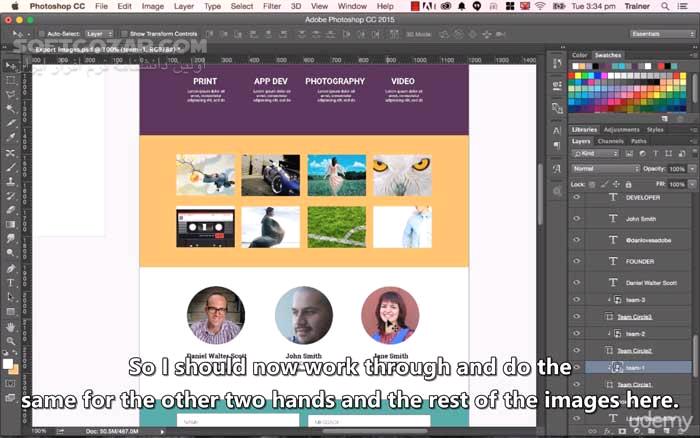Hide the DEVELOPER text layer
Viewport: 700px width, 438px height.
[x=577, y=197]
